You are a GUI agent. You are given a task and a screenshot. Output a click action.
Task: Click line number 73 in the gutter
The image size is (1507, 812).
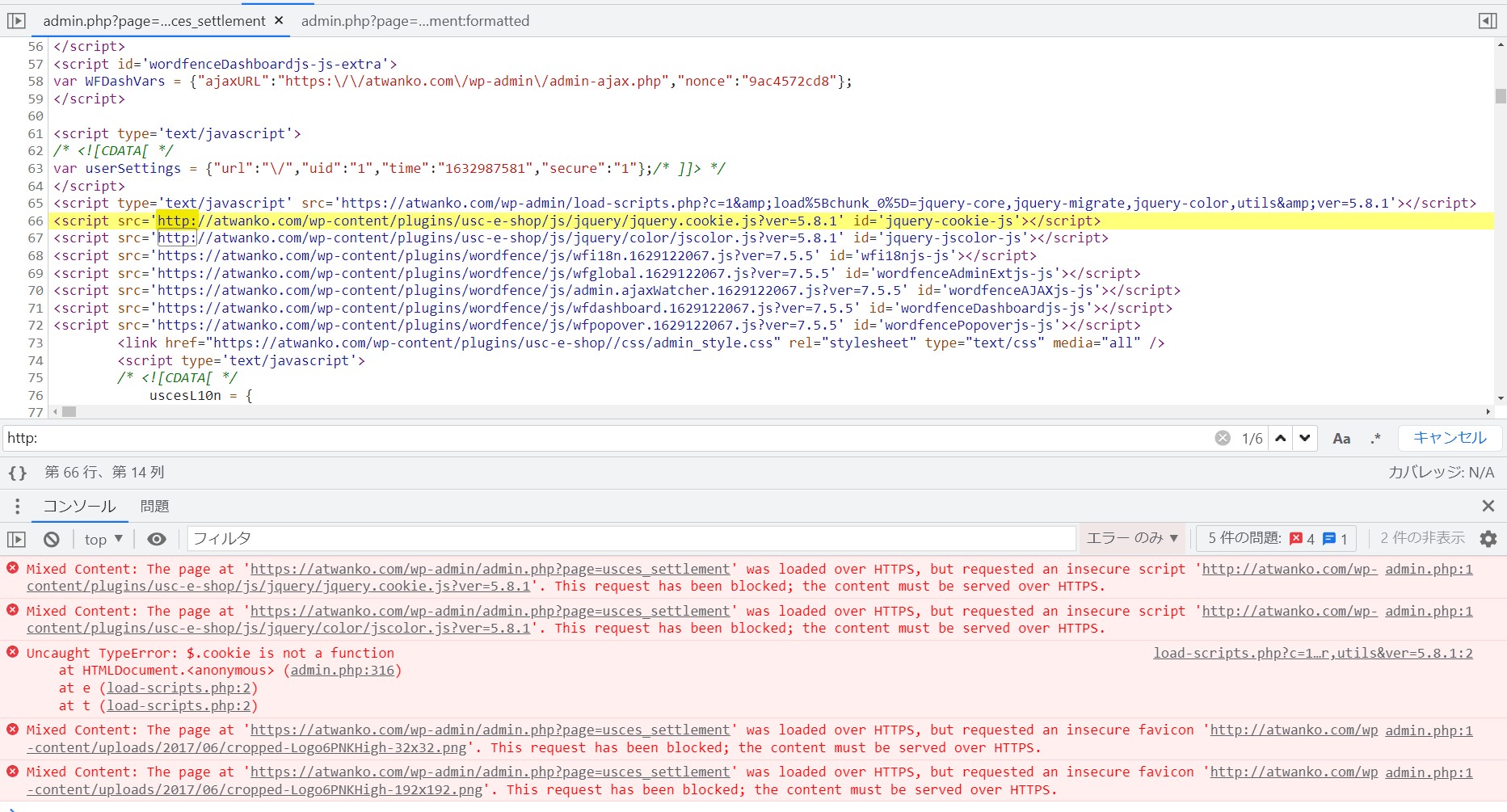coord(36,343)
